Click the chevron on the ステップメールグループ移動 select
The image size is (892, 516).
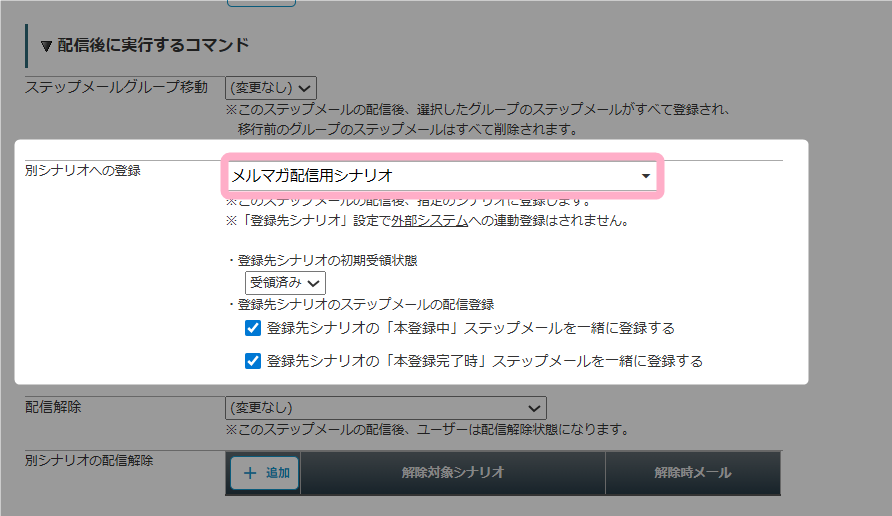[x=305, y=88]
